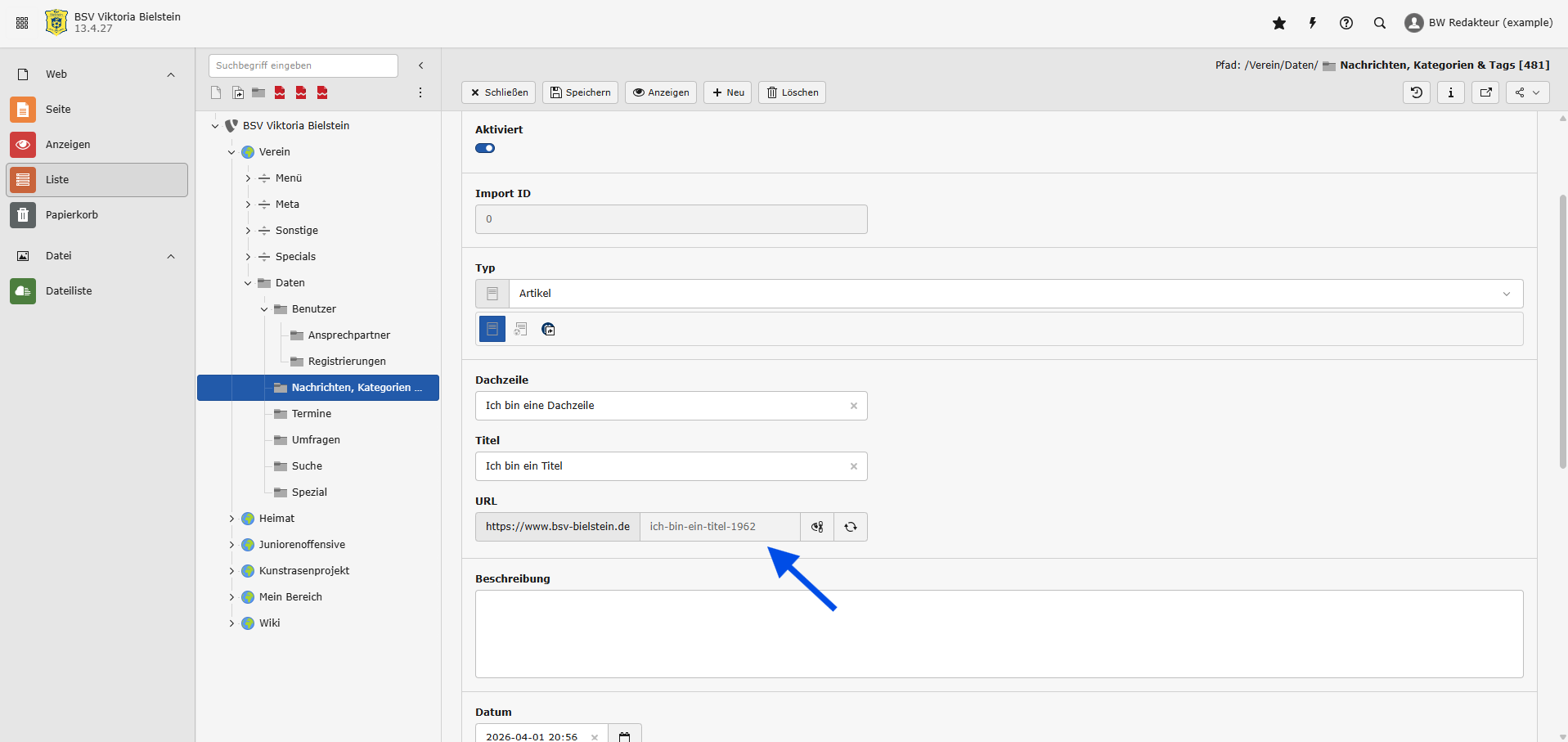The width and height of the screenshot is (1568, 742).
Task: Select the blue Artikel type icon
Action: (492, 329)
